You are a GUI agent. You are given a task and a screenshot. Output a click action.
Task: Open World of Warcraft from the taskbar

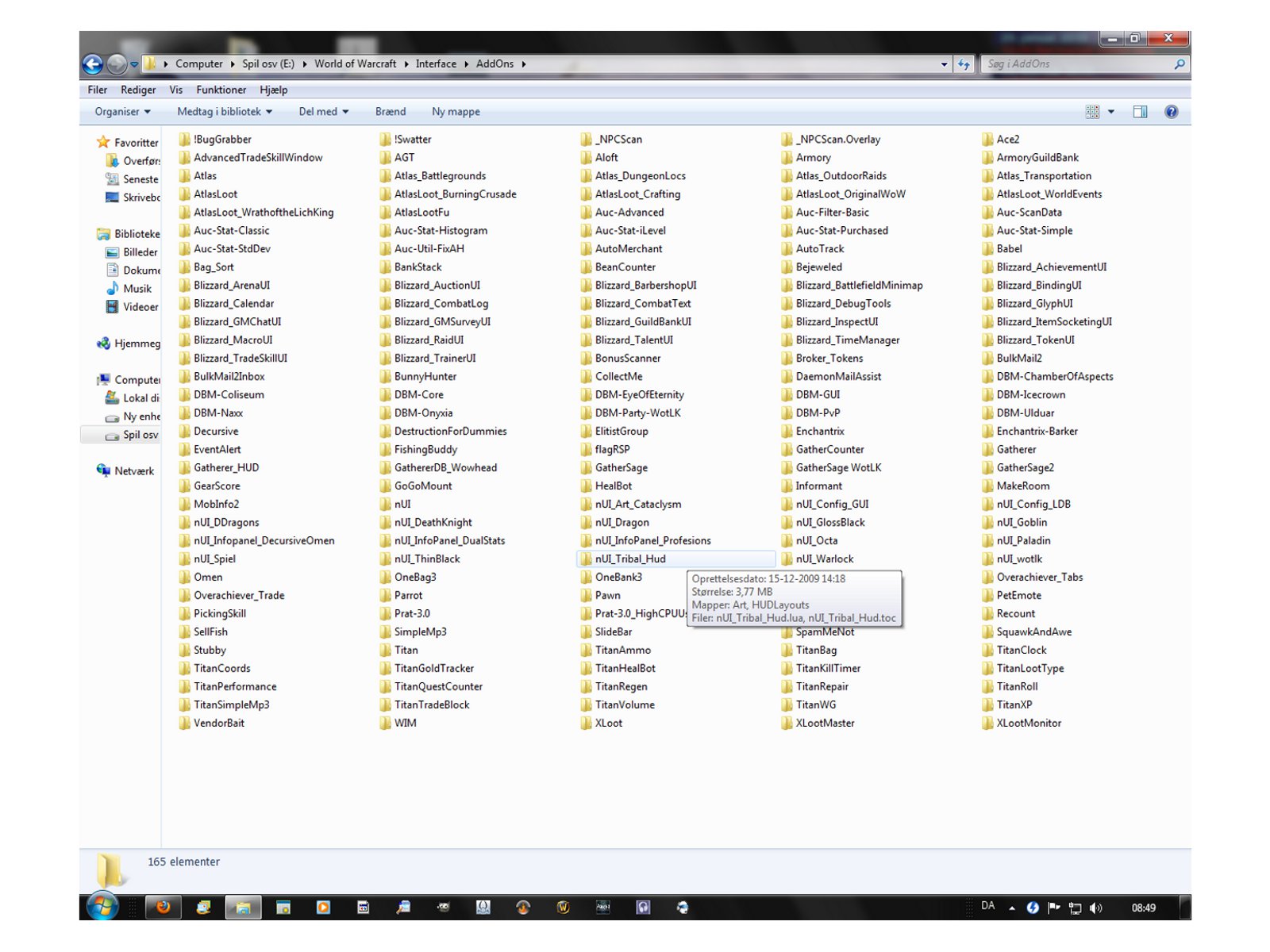[564, 907]
